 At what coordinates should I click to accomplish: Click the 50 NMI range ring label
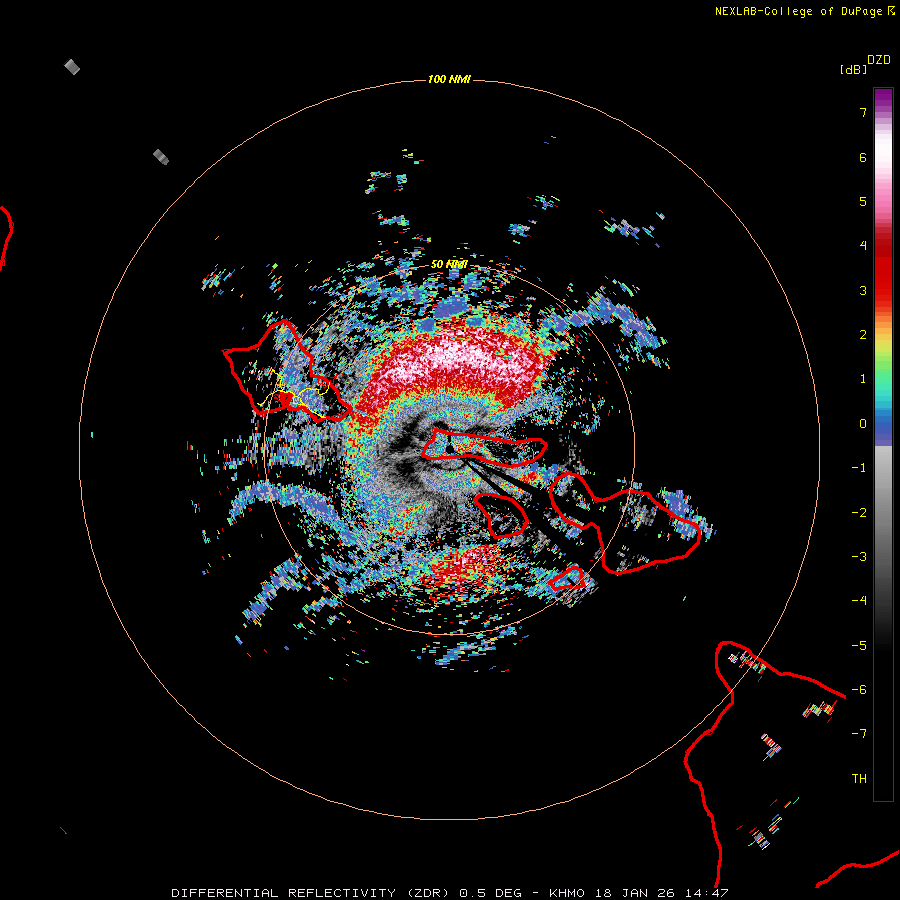coord(449,264)
